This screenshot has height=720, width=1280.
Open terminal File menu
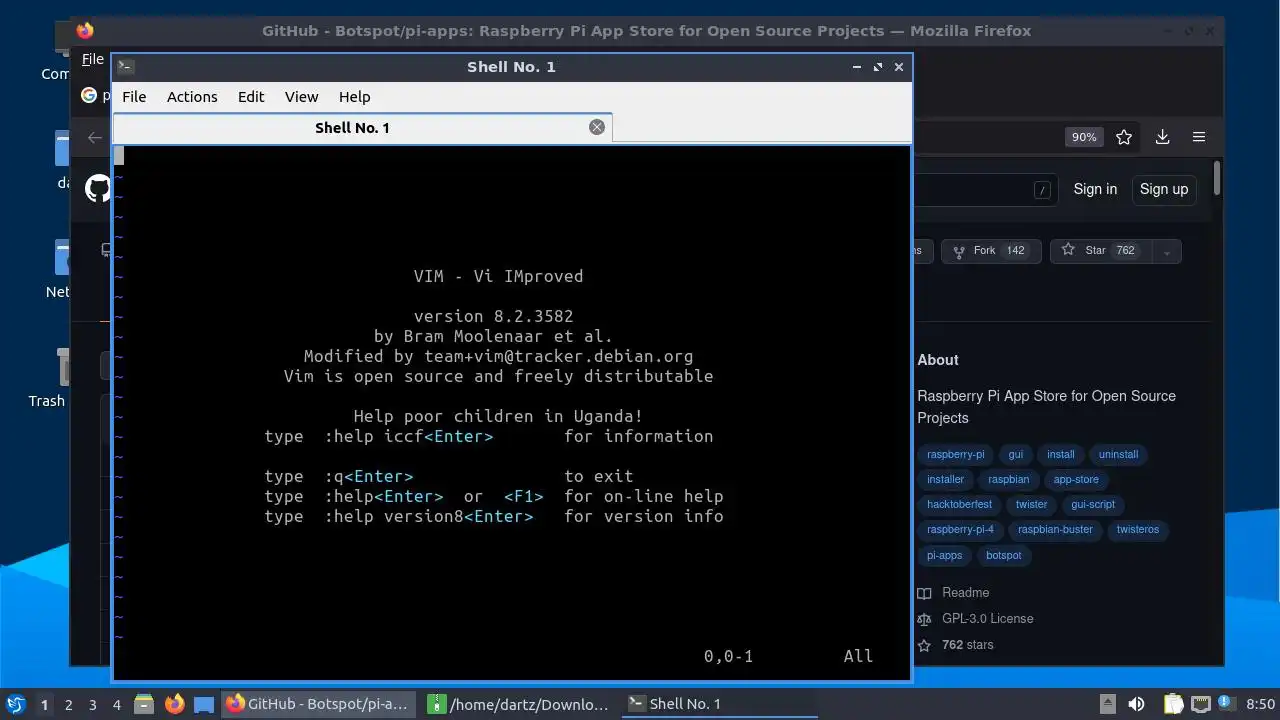tap(134, 97)
